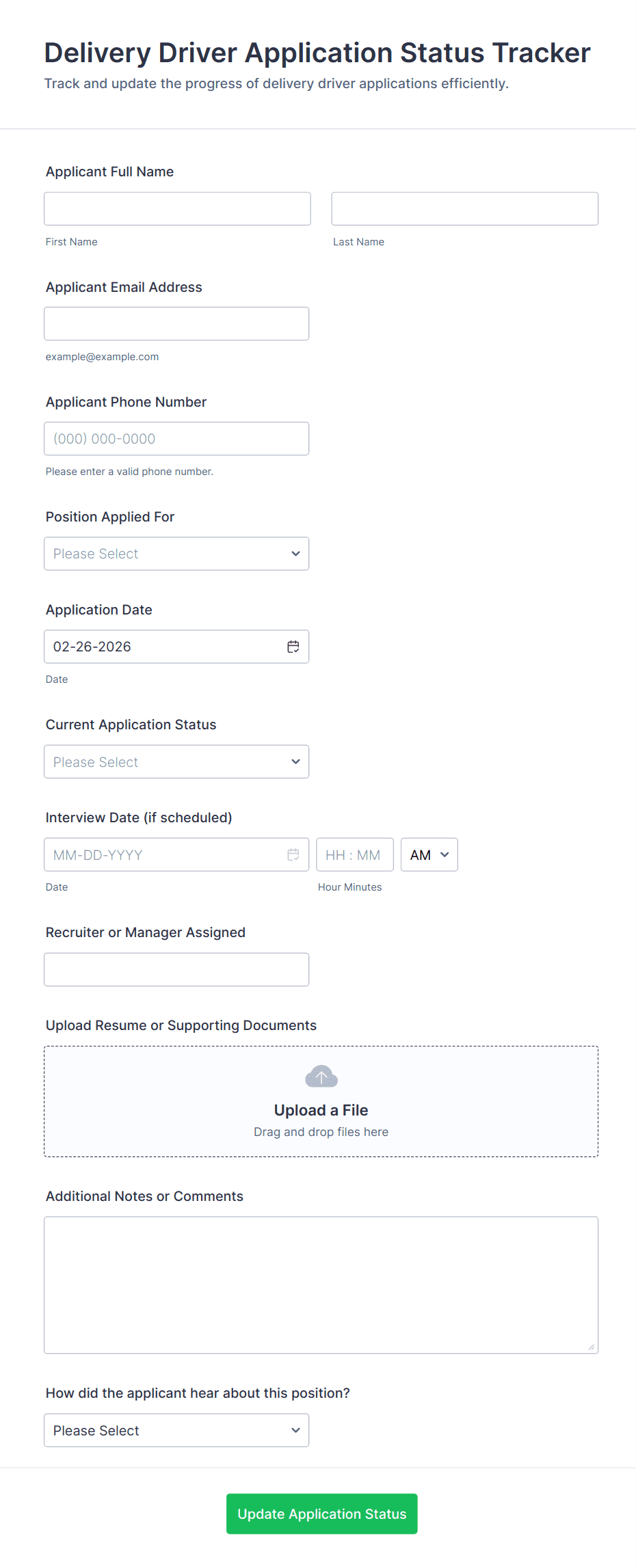Viewport: 636px width, 1568px height.
Task: Click into the Last Name field
Action: tap(464, 208)
